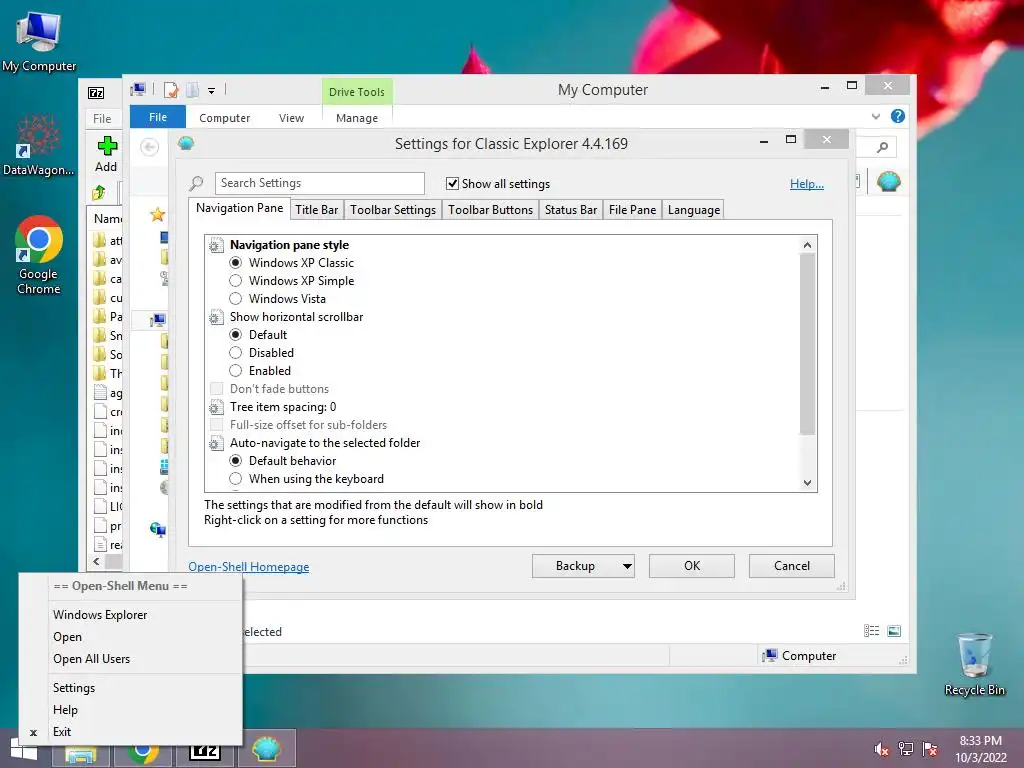
Task: Switch Explorer to details view icon
Action: [871, 631]
